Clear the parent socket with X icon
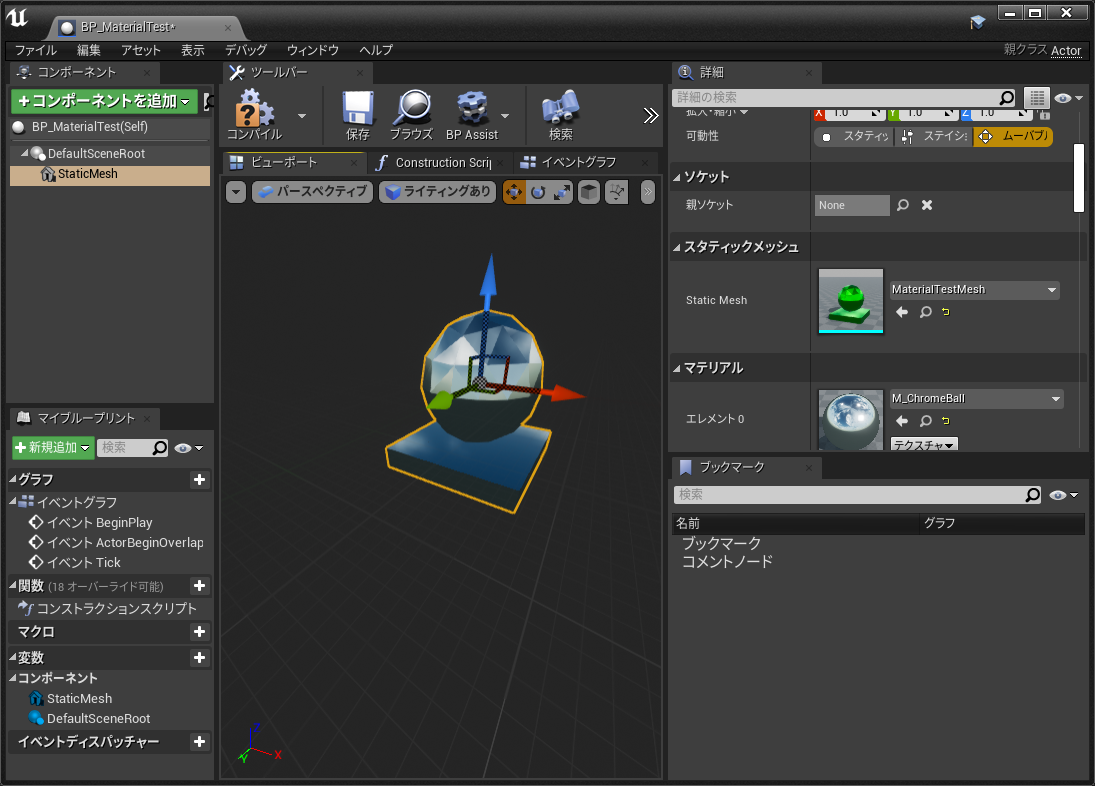The image size is (1095, 786). 927,205
